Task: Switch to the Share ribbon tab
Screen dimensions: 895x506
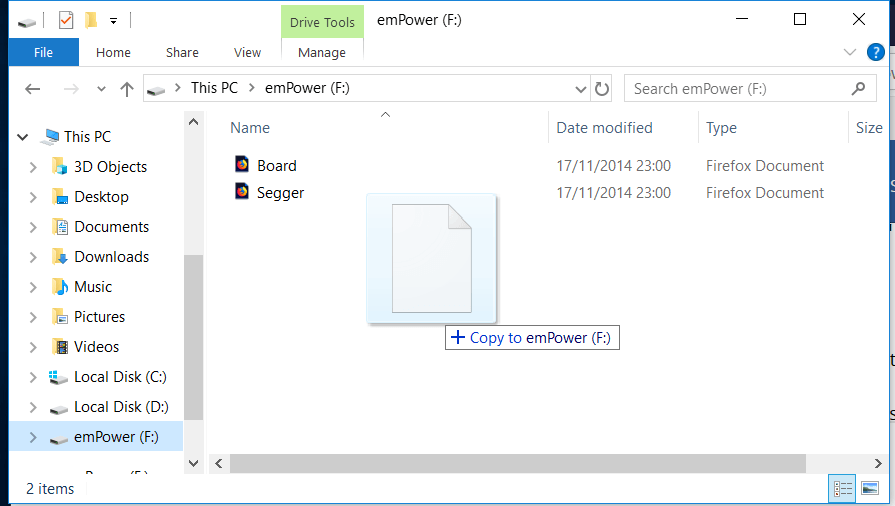Action: [x=182, y=53]
